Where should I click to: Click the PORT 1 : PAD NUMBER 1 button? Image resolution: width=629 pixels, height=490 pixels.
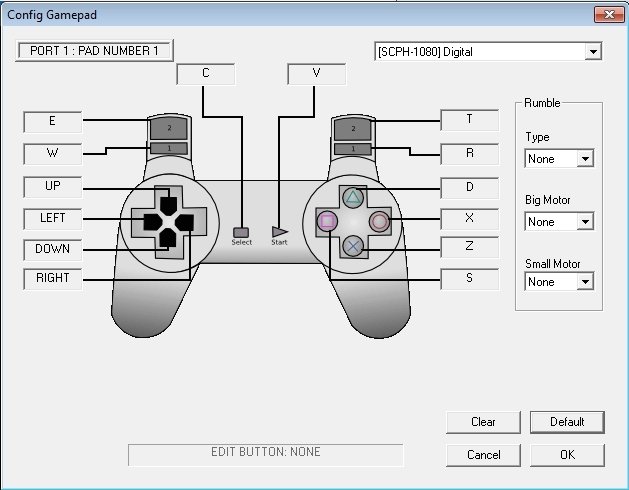coord(94,51)
